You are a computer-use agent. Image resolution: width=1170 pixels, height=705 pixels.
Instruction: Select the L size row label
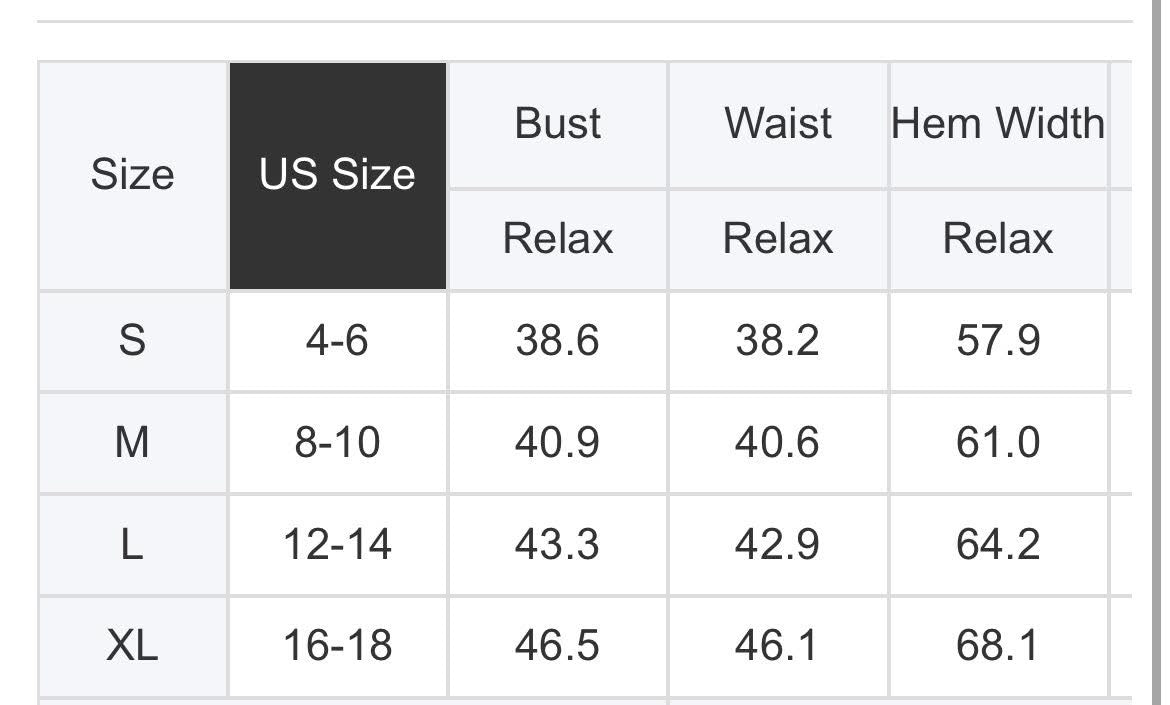(132, 544)
